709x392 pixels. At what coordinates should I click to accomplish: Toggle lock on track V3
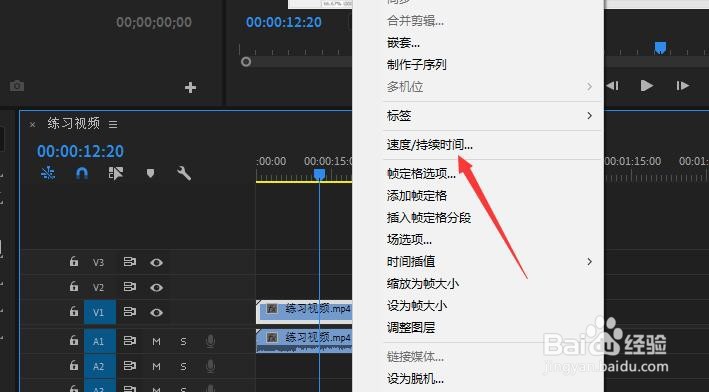[x=74, y=262]
